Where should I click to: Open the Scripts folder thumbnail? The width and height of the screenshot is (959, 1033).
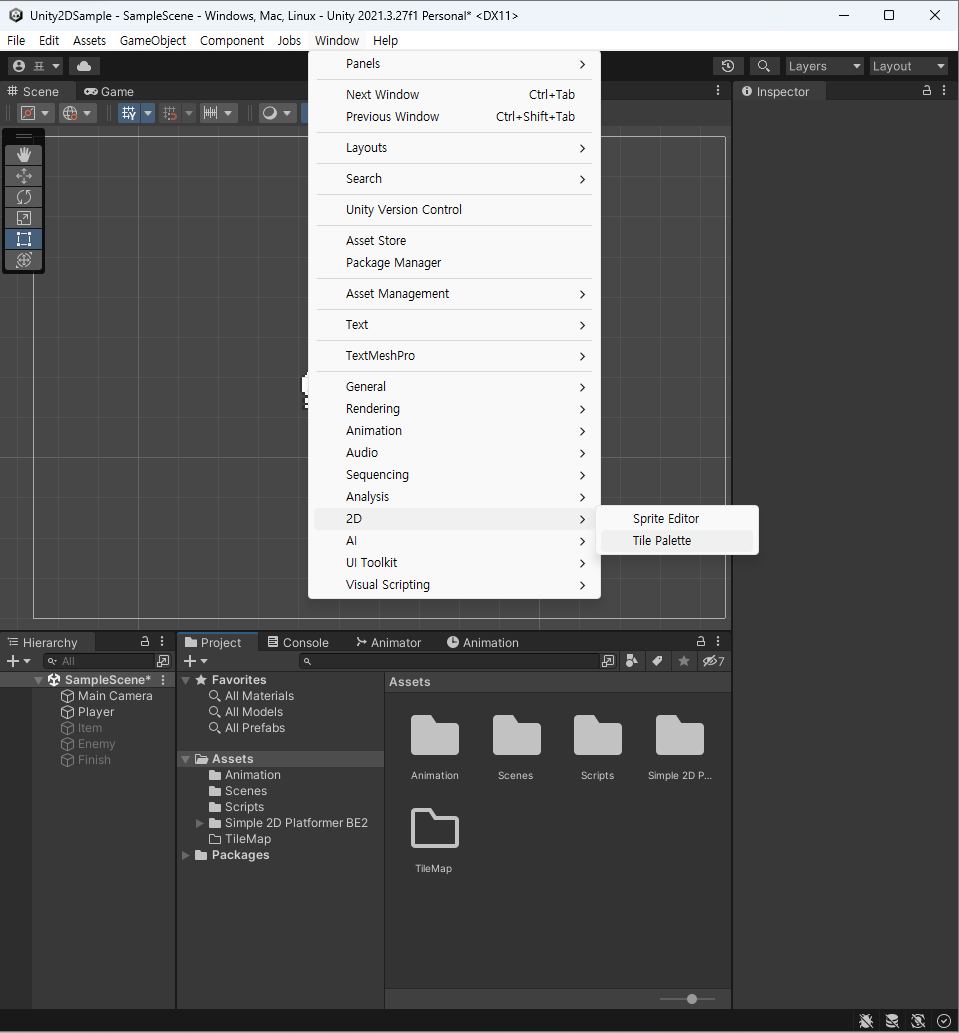click(597, 748)
